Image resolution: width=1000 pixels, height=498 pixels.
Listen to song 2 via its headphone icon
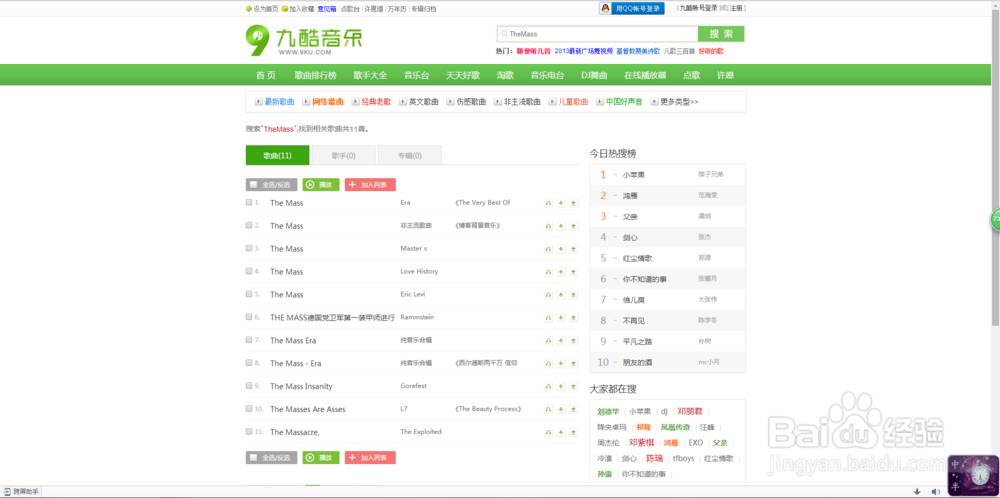(x=548, y=226)
